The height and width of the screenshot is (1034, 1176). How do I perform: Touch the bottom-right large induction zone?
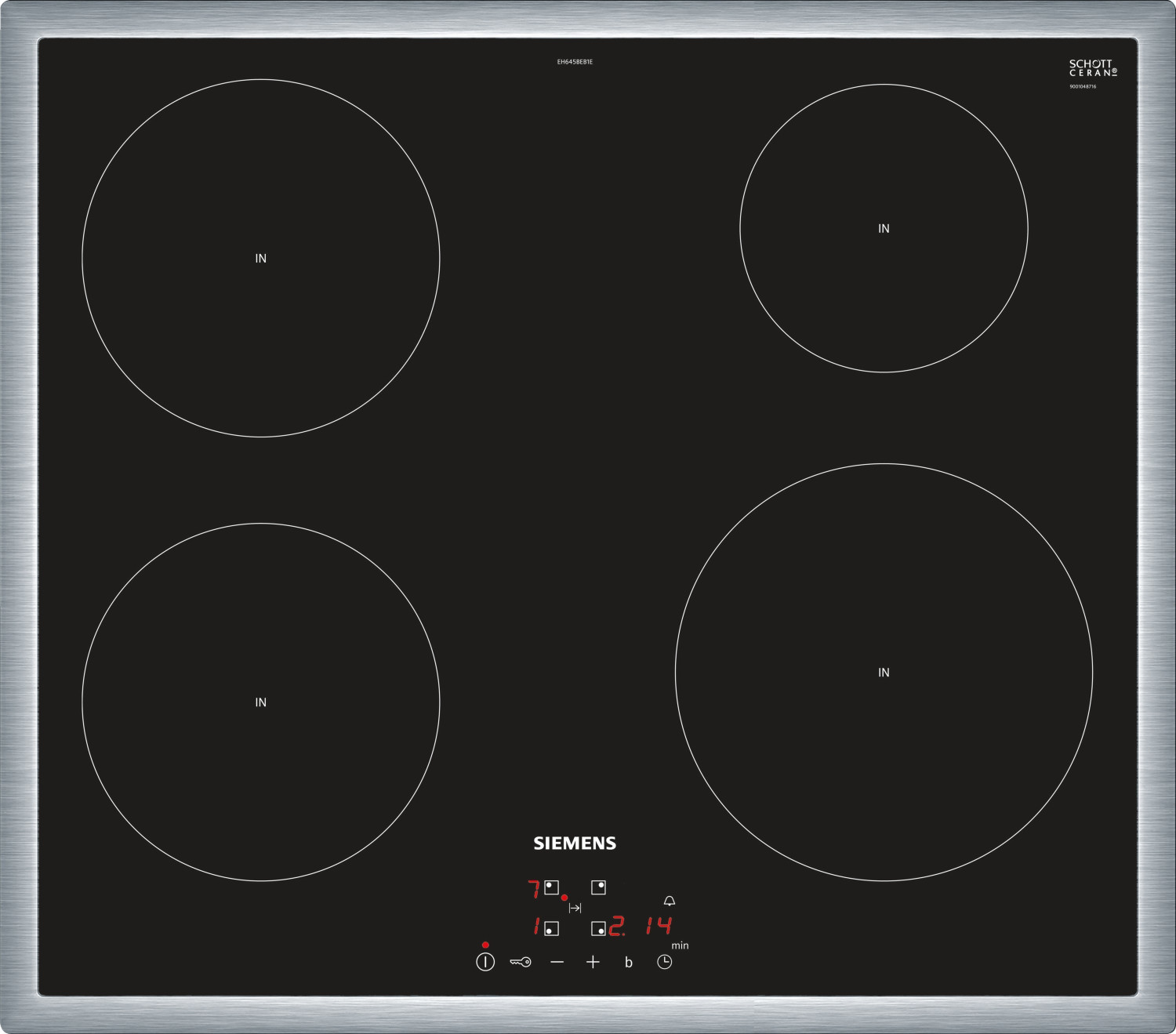coord(884,673)
